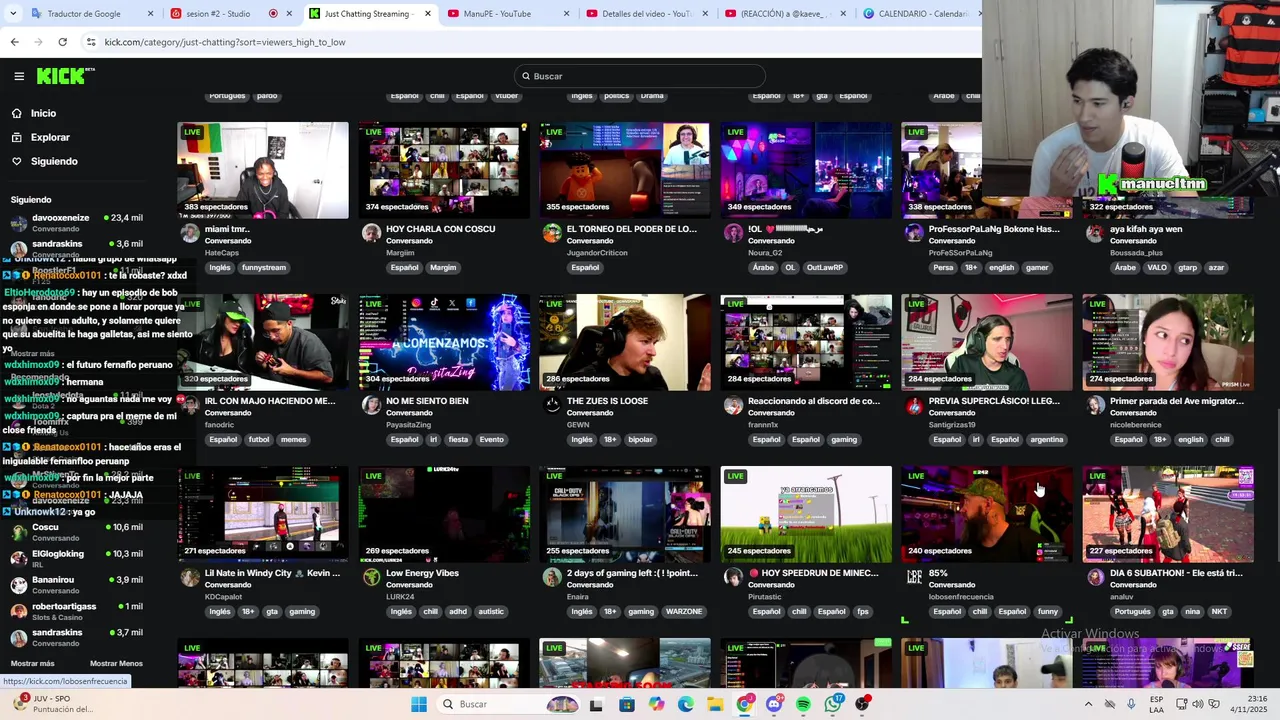Screen dimensions: 1280x720
Task: Open the Windows Start menu
Action: pos(419,704)
